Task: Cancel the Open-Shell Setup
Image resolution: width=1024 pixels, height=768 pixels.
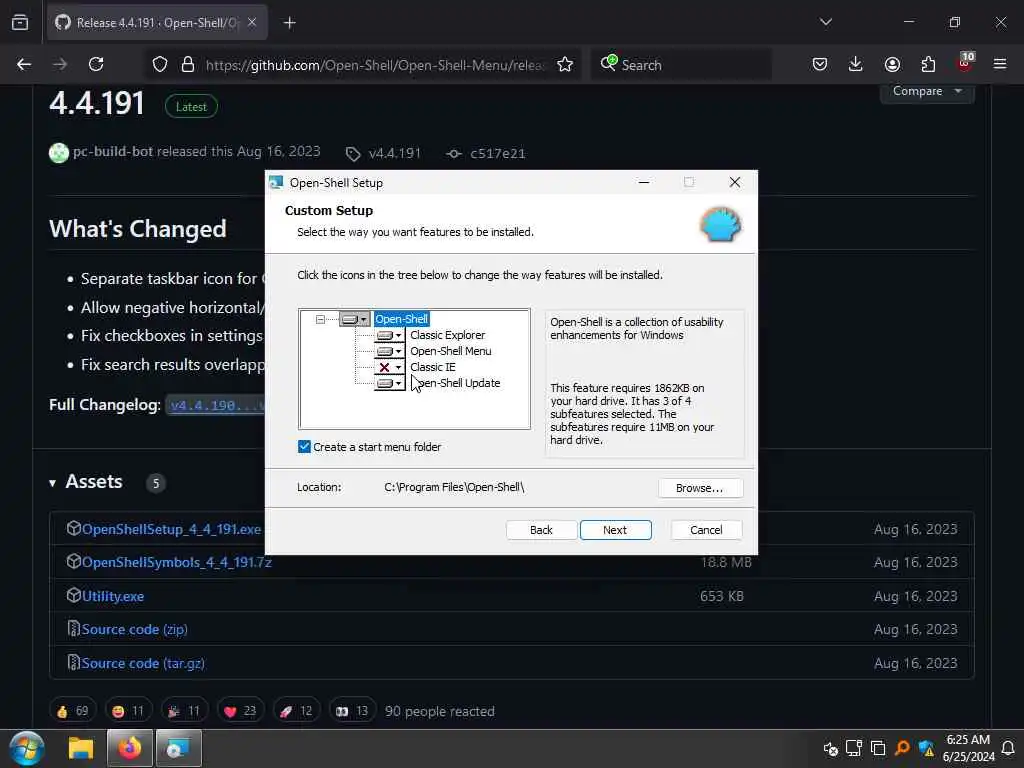Action: coord(706,530)
